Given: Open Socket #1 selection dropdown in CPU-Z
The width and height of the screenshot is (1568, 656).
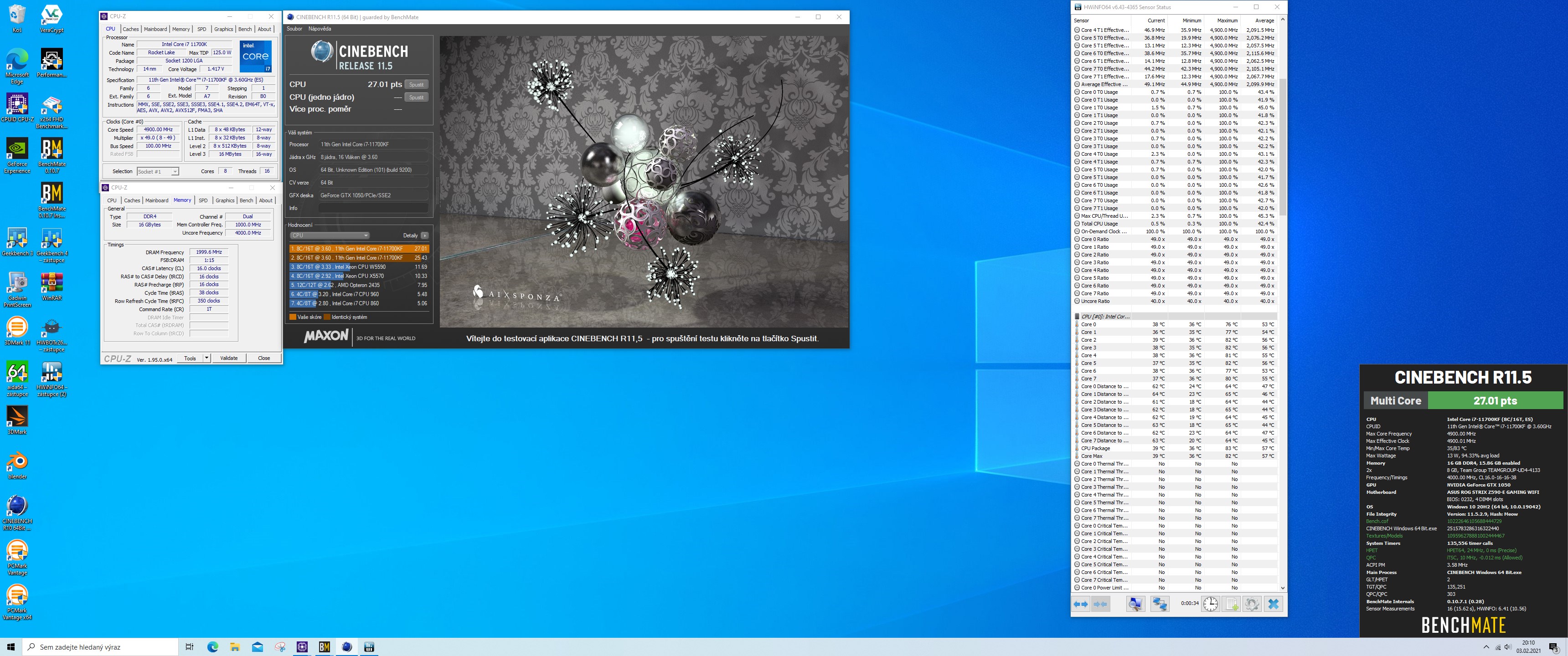Looking at the screenshot, I should point(158,172).
